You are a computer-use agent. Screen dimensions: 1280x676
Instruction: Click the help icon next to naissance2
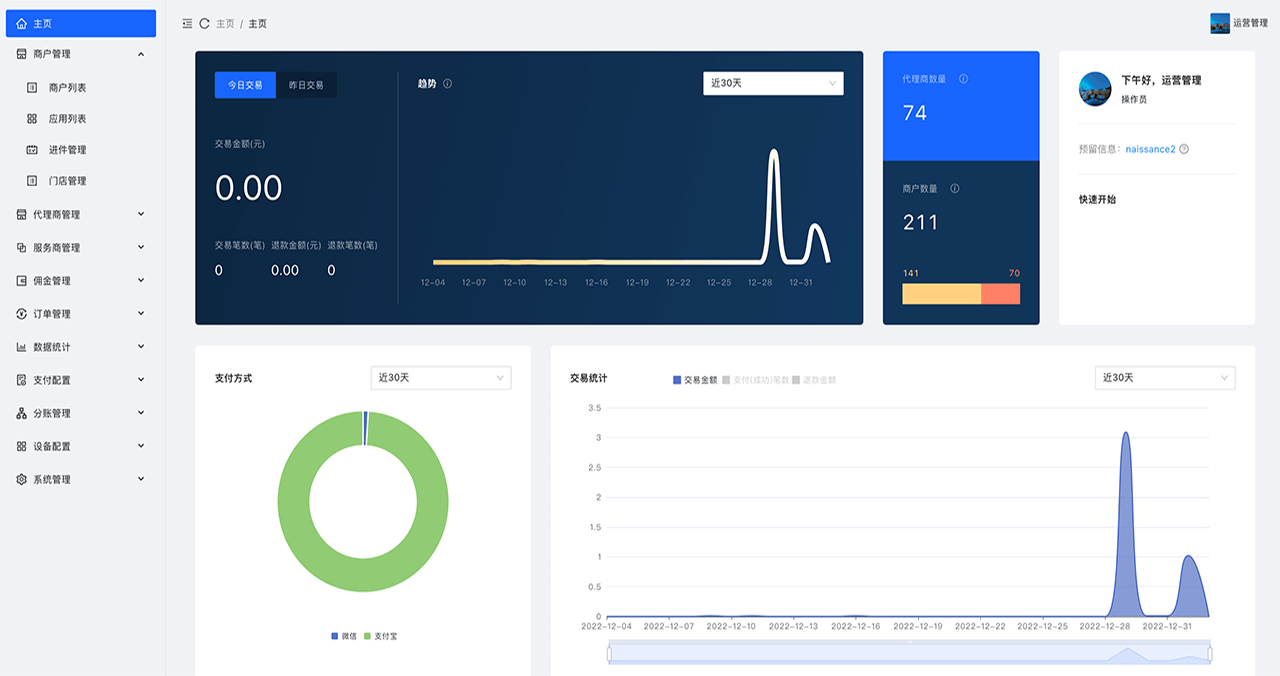coord(1184,149)
